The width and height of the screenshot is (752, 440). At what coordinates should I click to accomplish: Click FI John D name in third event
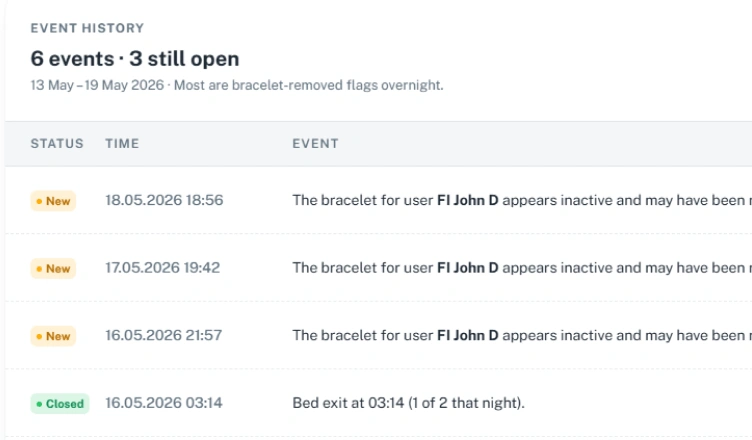pyautogui.click(x=468, y=335)
